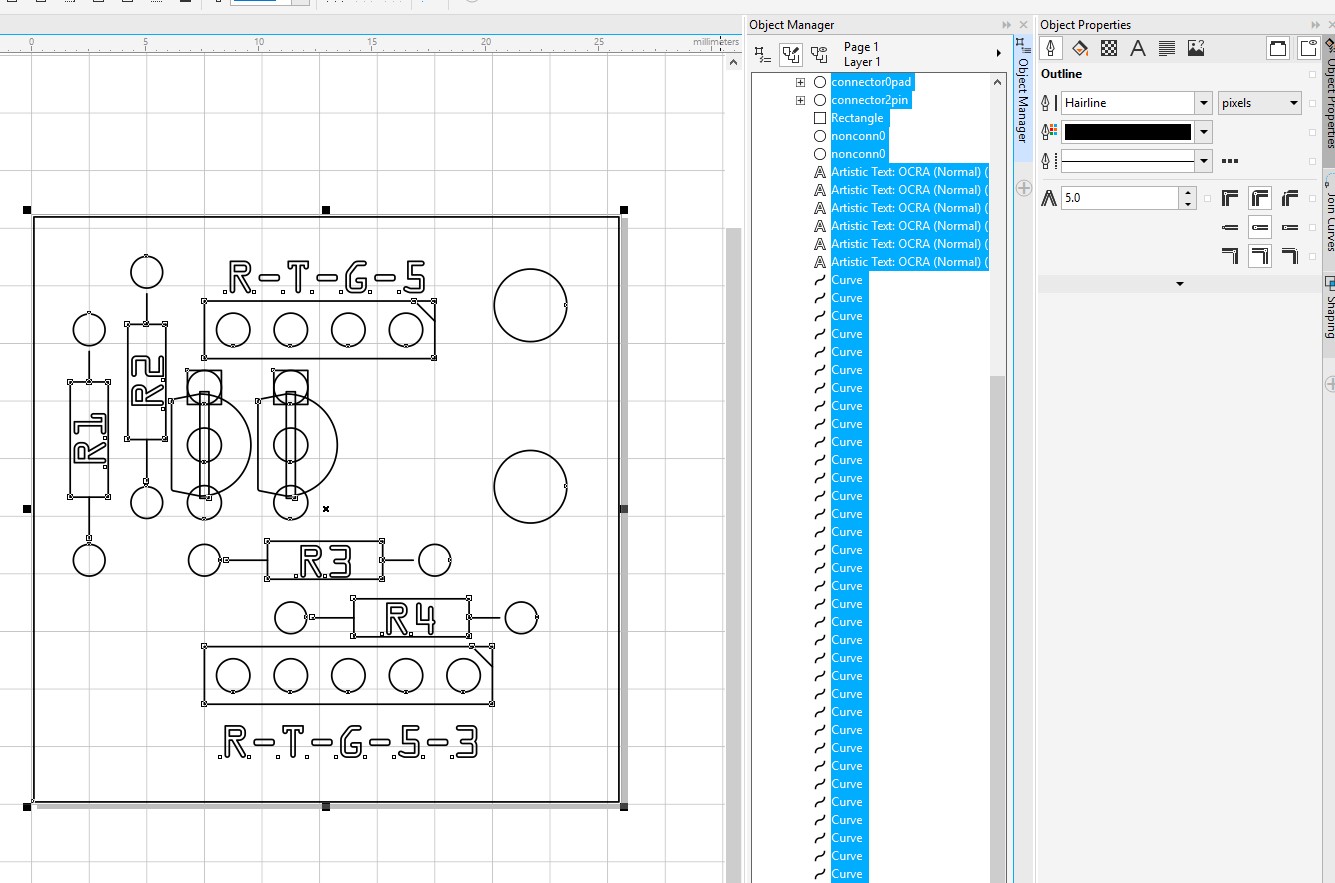Toggle Edit Across Layers button

791,54
